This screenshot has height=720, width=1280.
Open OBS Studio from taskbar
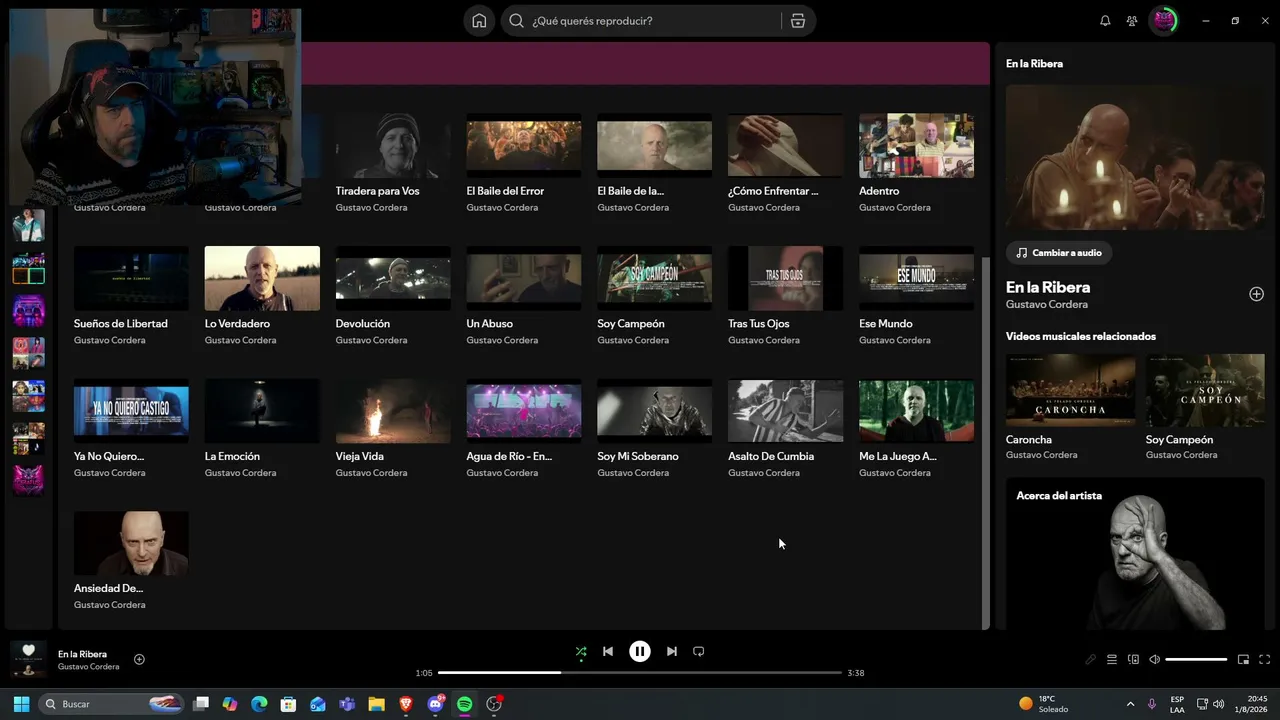[494, 704]
